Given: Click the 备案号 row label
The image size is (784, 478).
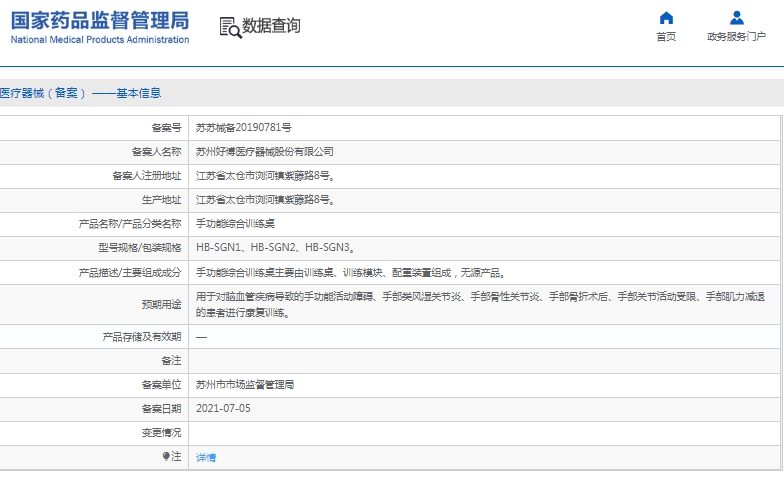Looking at the screenshot, I should pyautogui.click(x=166, y=128).
